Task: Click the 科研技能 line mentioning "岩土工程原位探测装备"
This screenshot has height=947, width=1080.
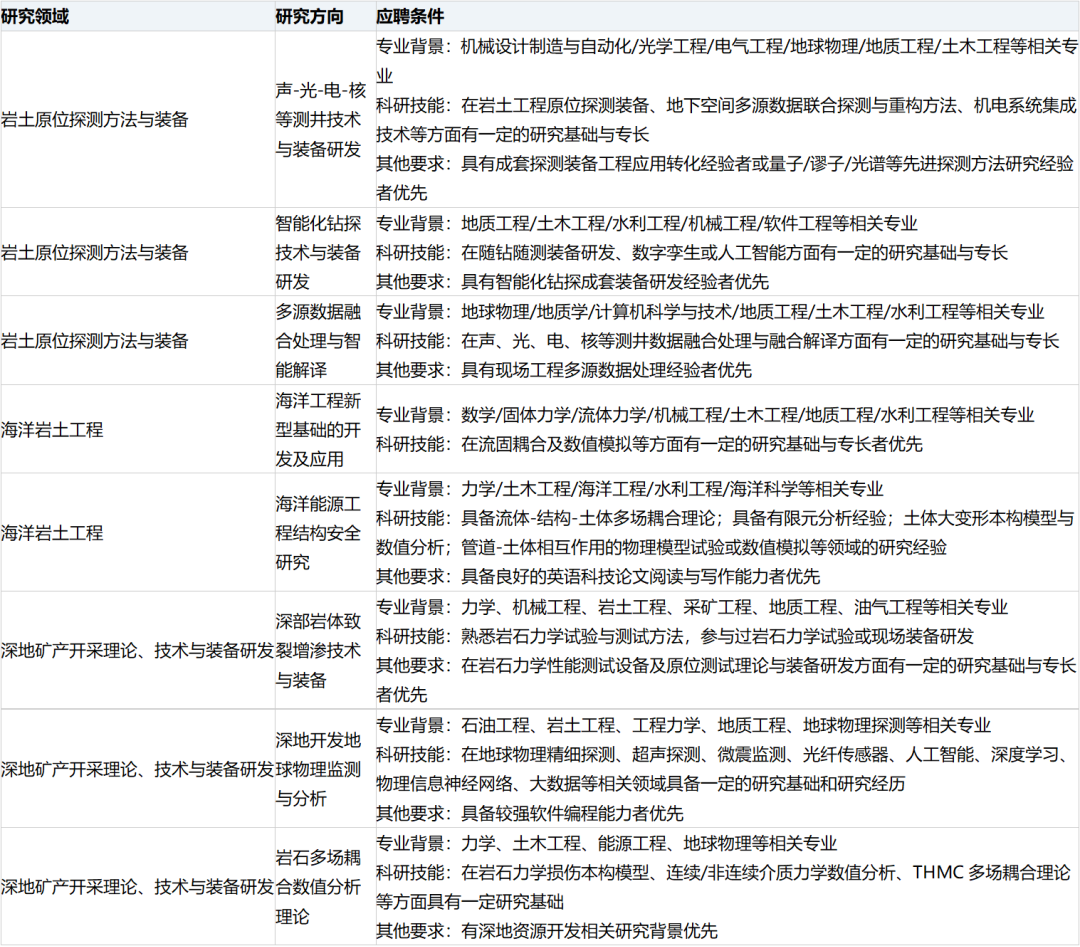Action: 726,120
